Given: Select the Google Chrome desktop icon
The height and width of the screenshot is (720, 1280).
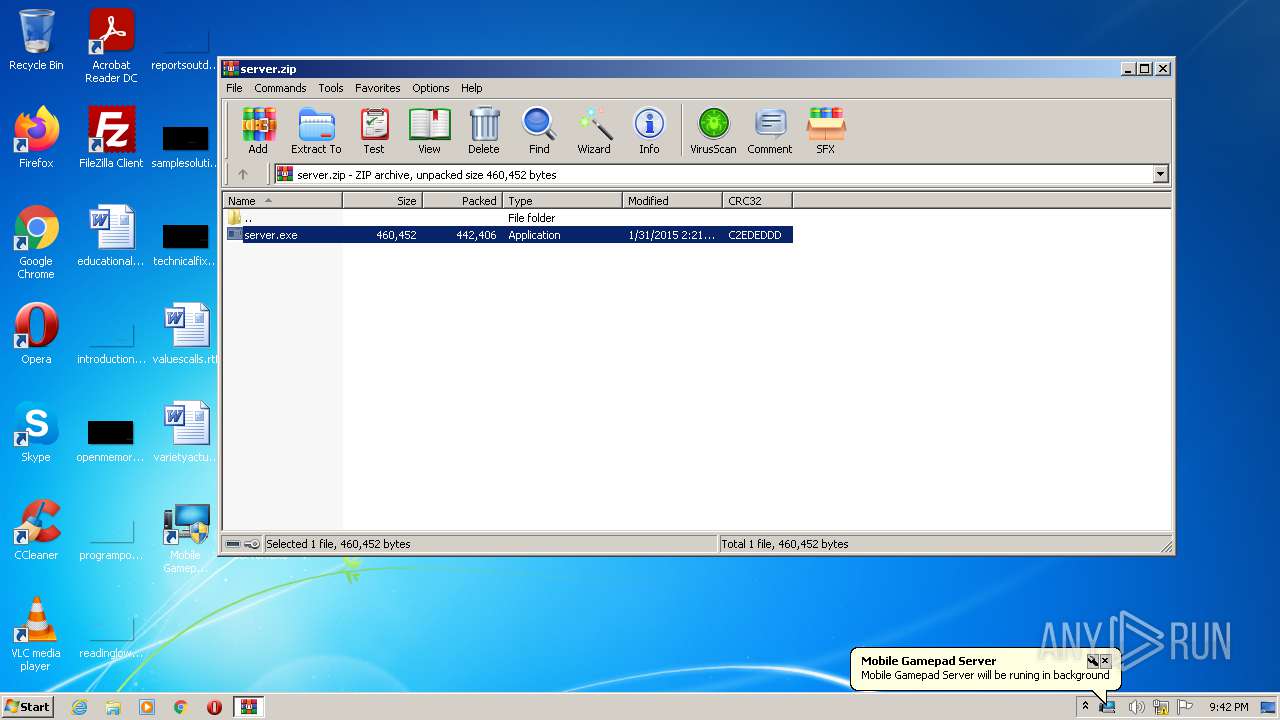Looking at the screenshot, I should (36, 242).
